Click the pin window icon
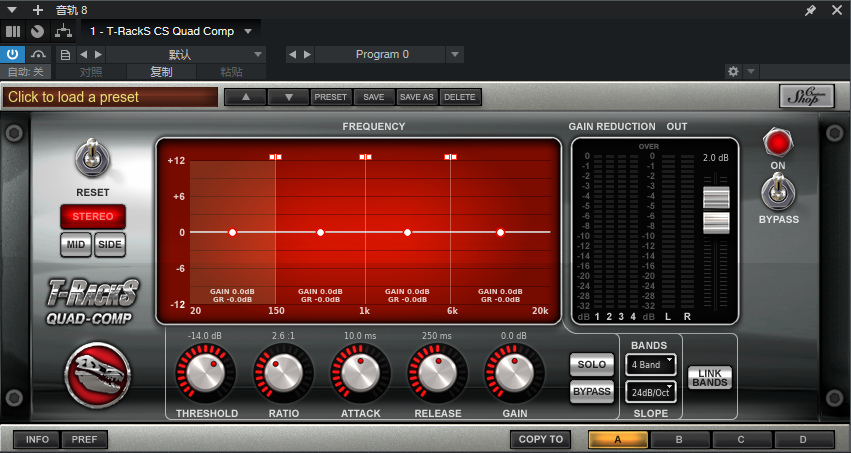This screenshot has width=851, height=453. [810, 10]
